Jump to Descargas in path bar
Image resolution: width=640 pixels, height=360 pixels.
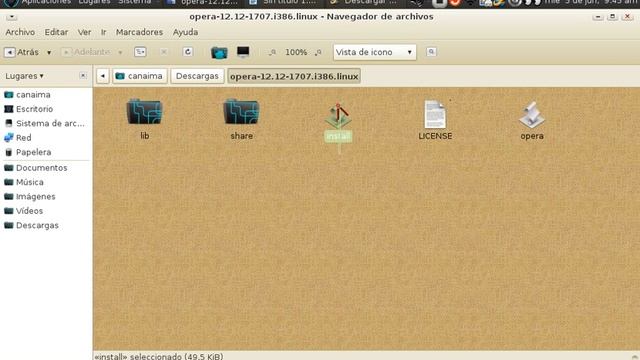click(197, 76)
